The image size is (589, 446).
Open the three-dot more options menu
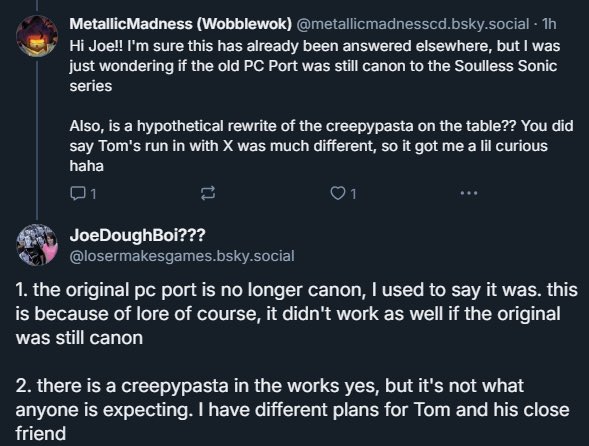[469, 193]
